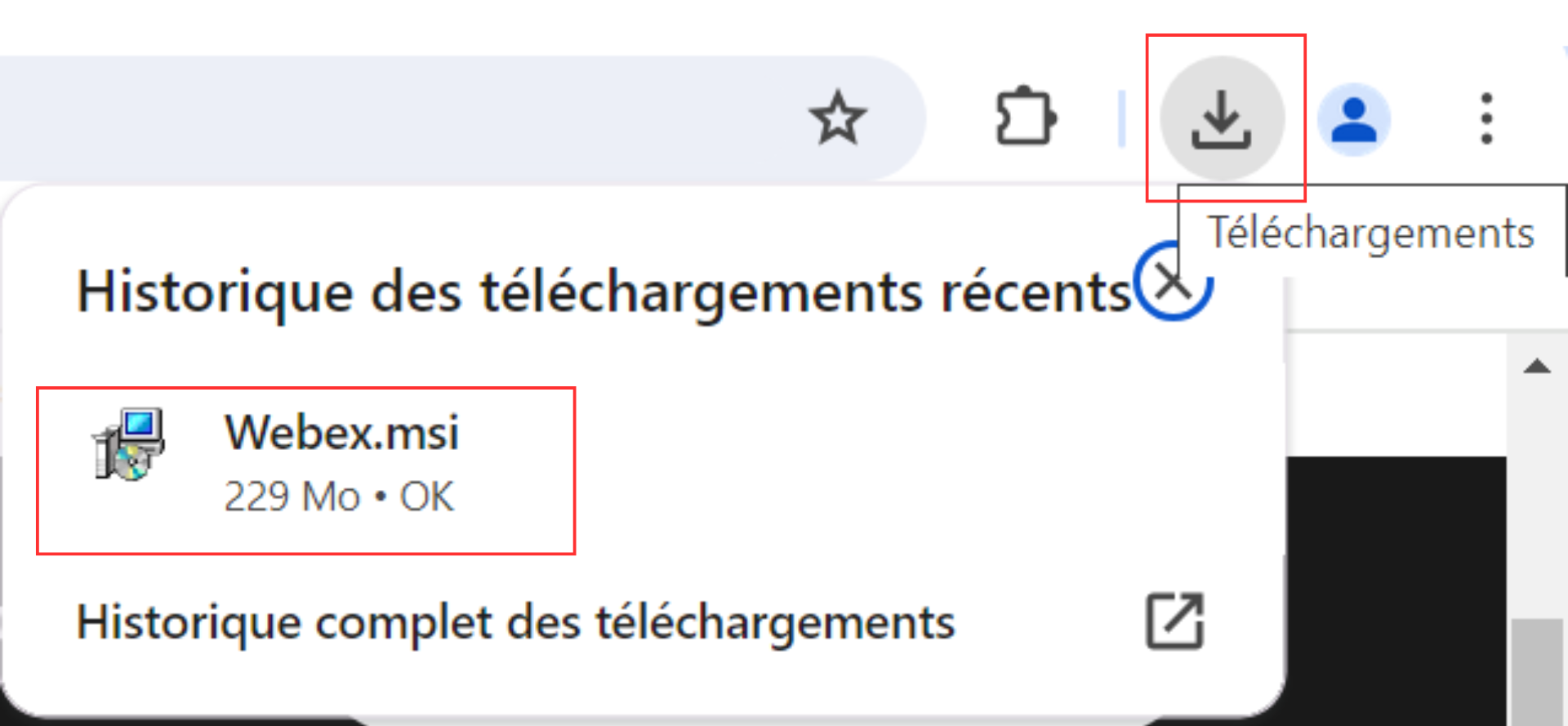Click the black page area
This screenshot has height=726, width=1568.
click(x=1396, y=588)
